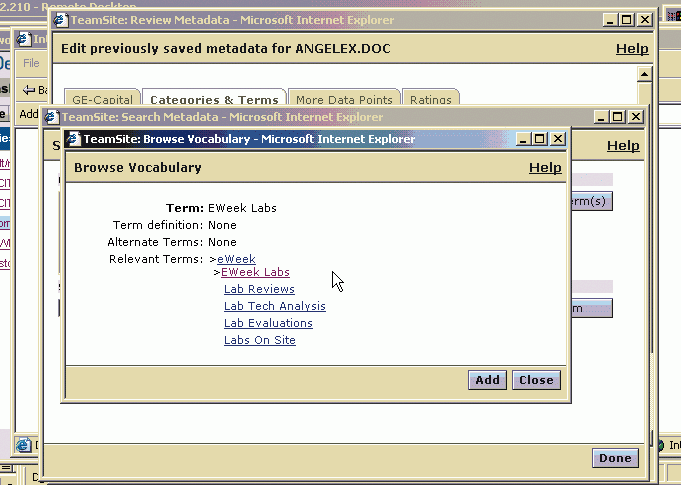Maximize the Search Metadata window
The height and width of the screenshot is (485, 681).
click(618, 117)
